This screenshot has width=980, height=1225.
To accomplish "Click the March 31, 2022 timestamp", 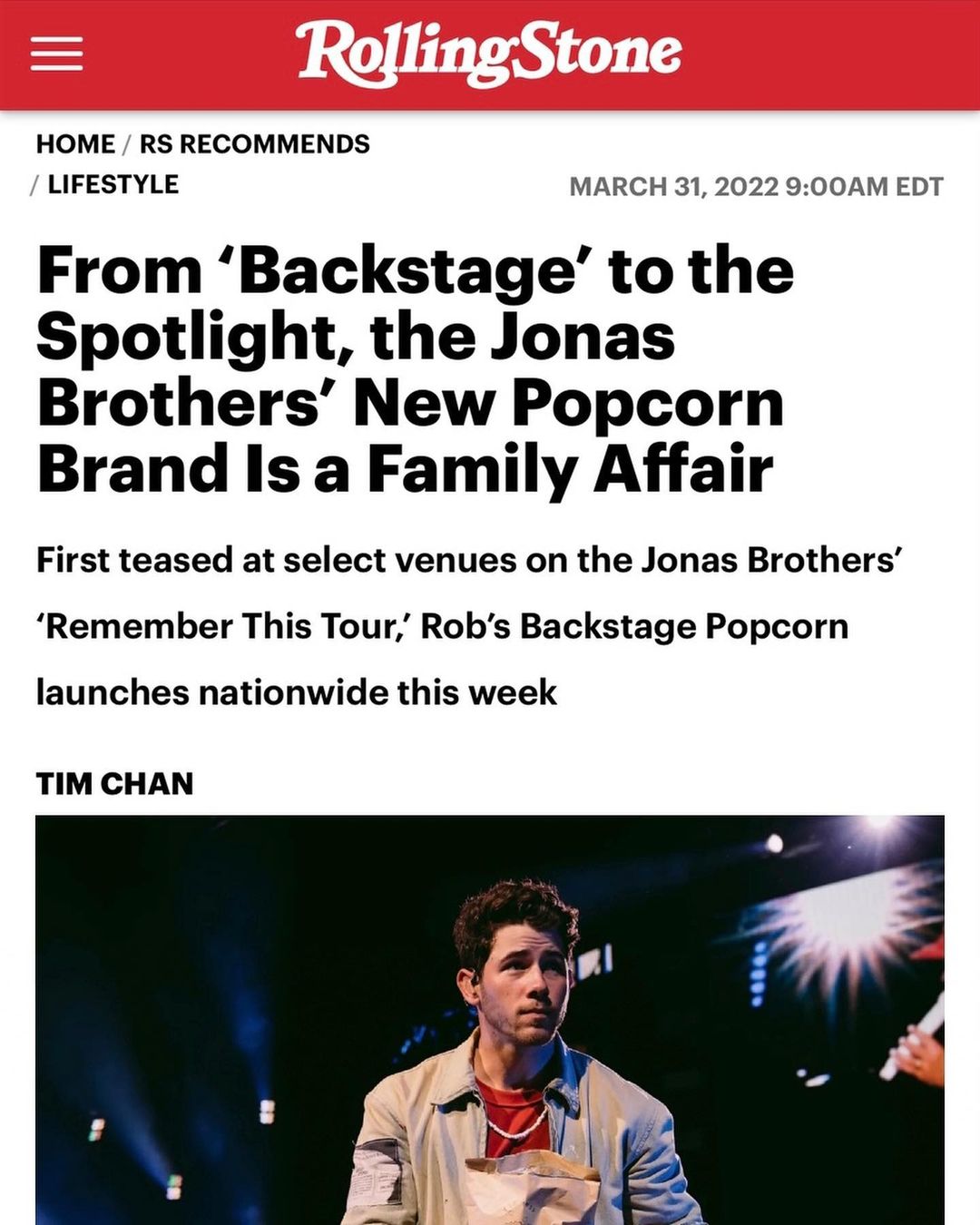I will 756,186.
